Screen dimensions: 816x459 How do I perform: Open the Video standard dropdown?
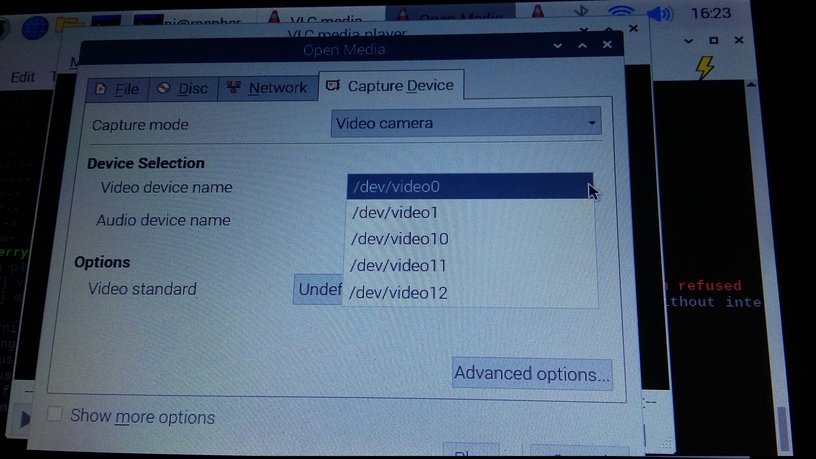click(x=318, y=289)
